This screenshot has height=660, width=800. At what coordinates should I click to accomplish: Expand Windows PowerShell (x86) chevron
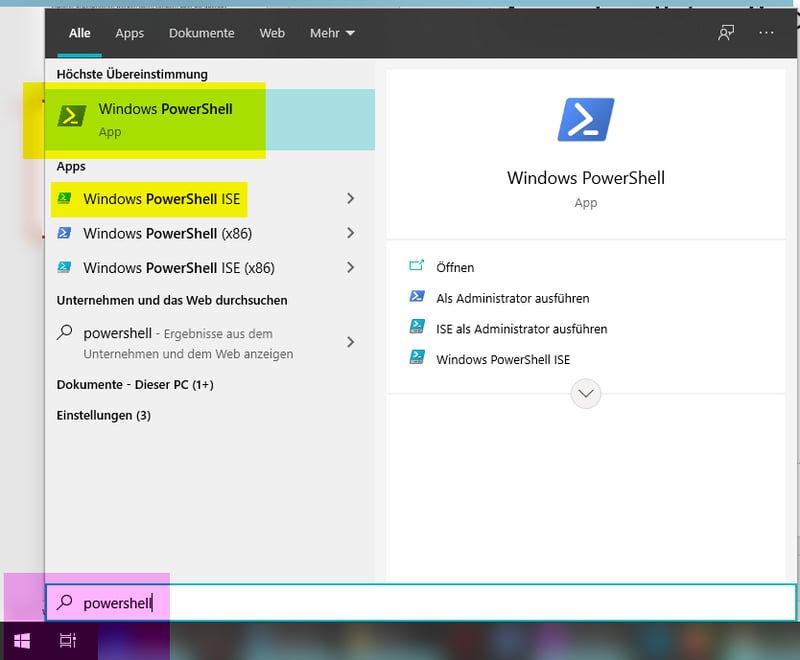point(351,233)
